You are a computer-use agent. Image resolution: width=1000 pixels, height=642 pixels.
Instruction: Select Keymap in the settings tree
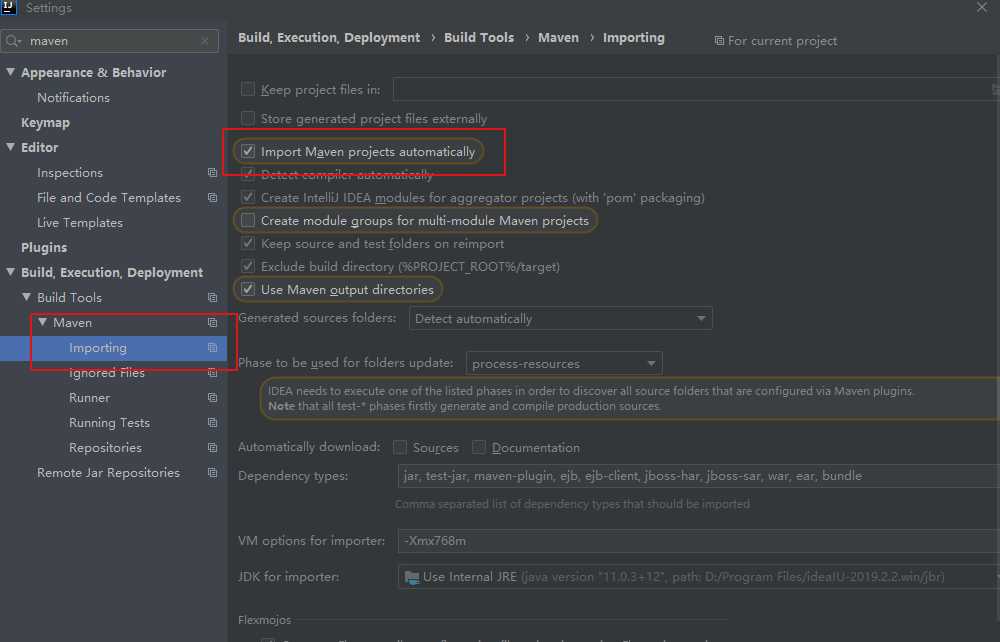[45, 122]
